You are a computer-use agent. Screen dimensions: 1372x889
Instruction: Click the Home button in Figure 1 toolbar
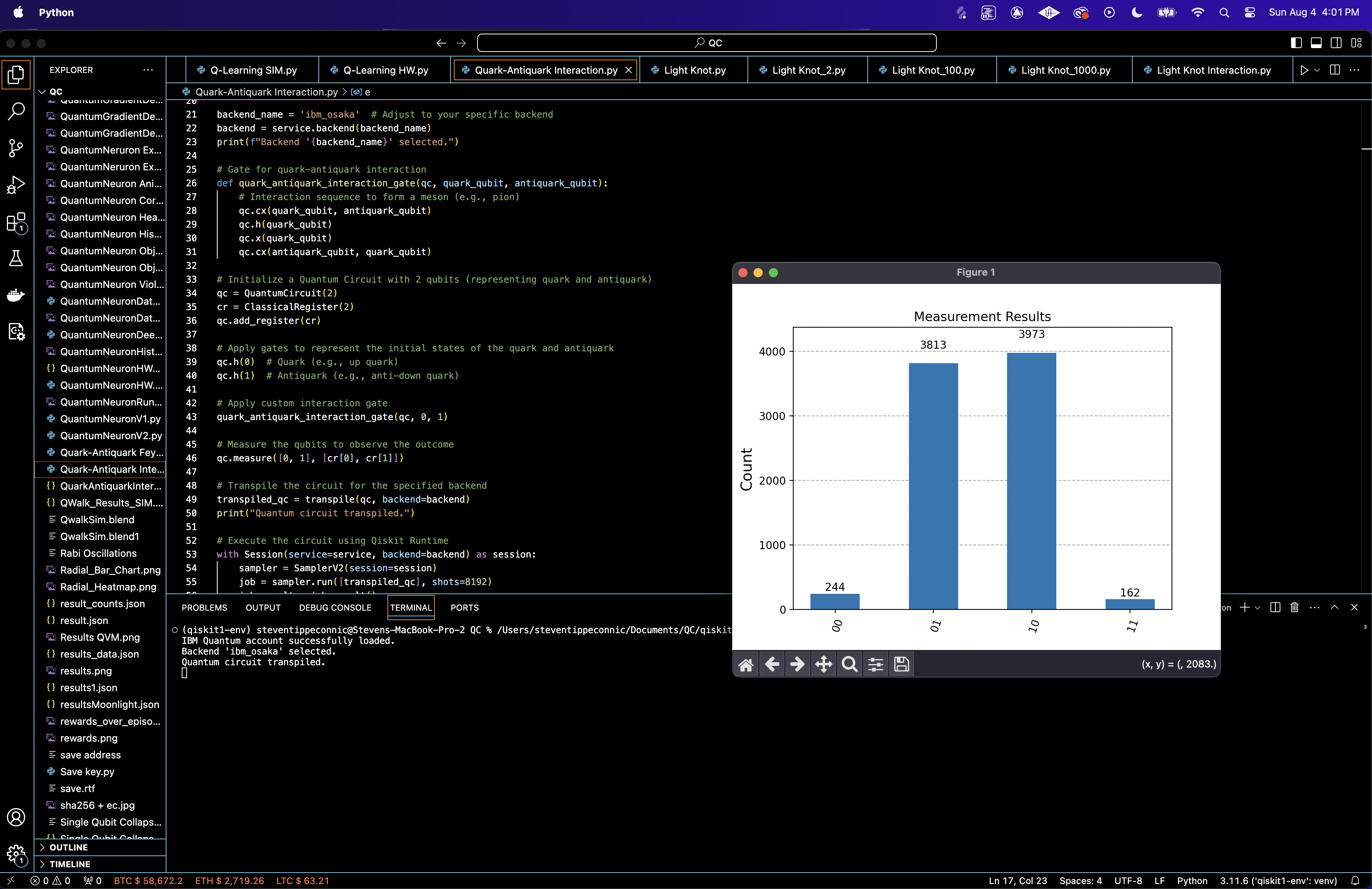coord(746,664)
